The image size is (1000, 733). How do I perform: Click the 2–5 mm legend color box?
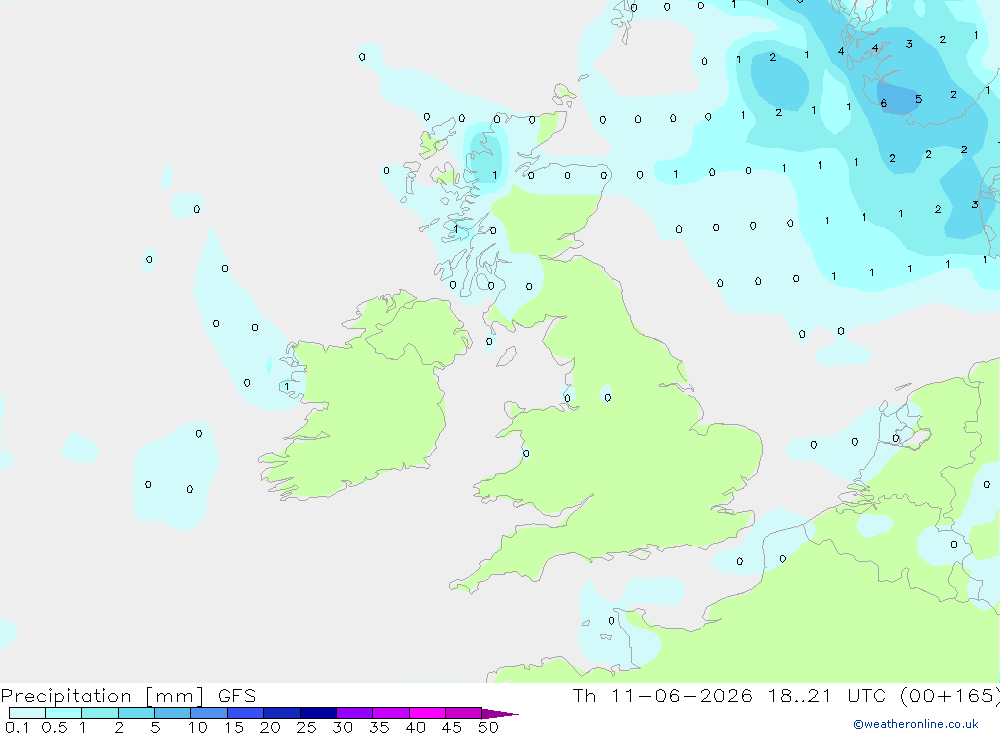click(x=136, y=713)
